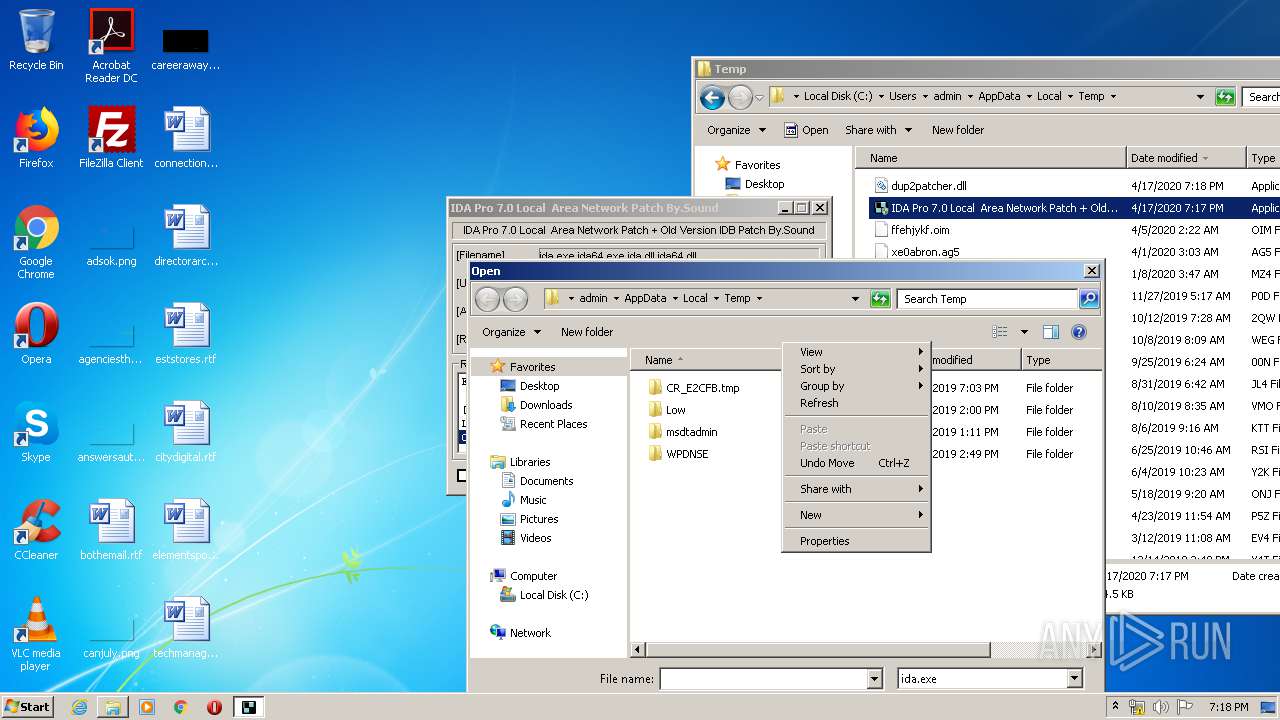The height and width of the screenshot is (720, 1280).
Task: Select the connection document on desktop
Action: 186,138
